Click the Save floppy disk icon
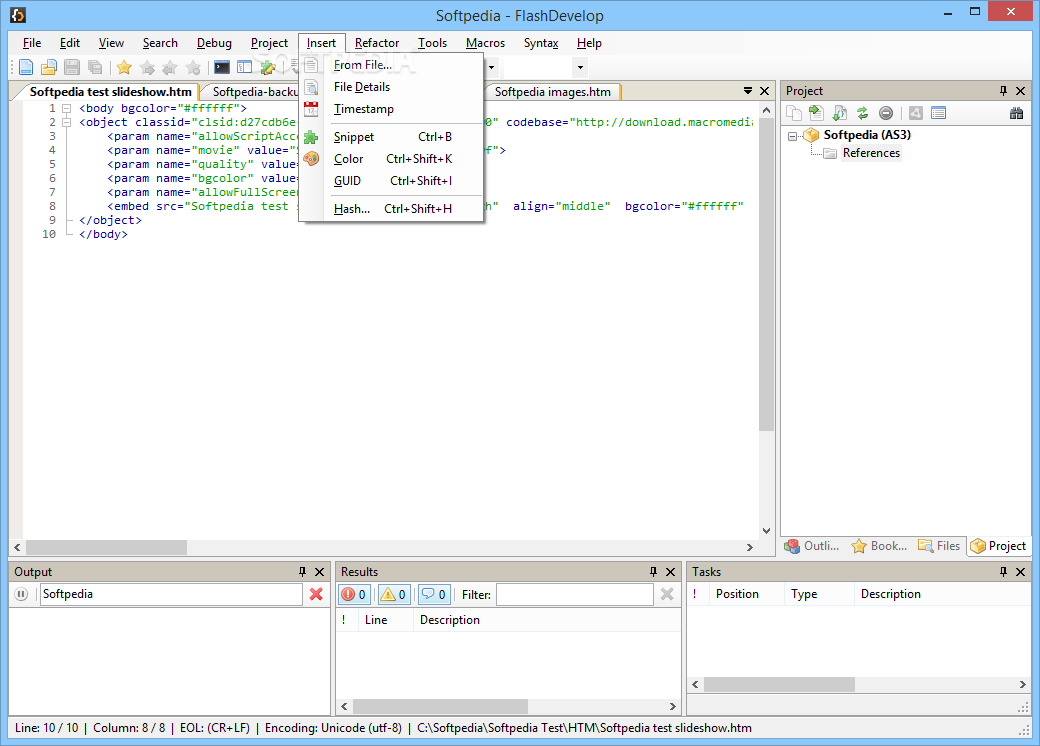 pos(72,67)
